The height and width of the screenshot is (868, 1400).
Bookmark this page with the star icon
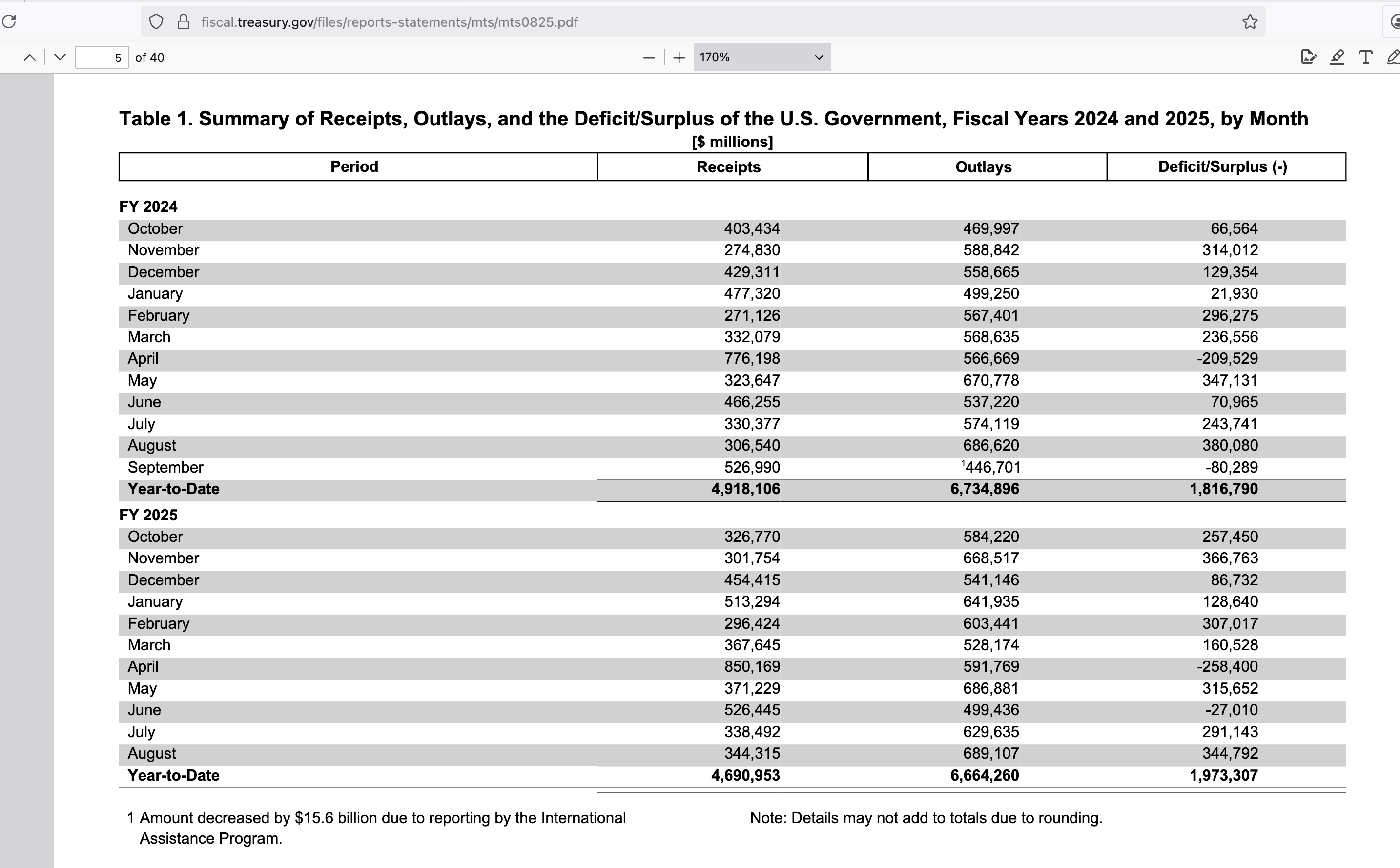pyautogui.click(x=1250, y=22)
